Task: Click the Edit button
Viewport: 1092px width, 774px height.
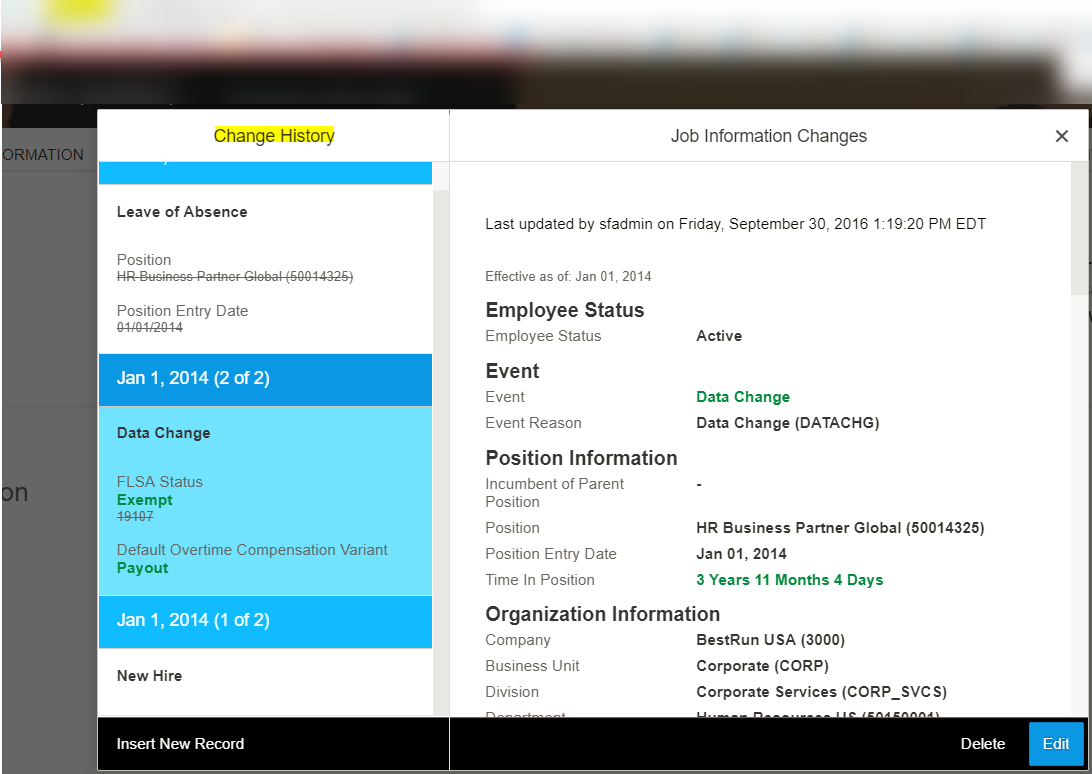Action: coord(1056,744)
